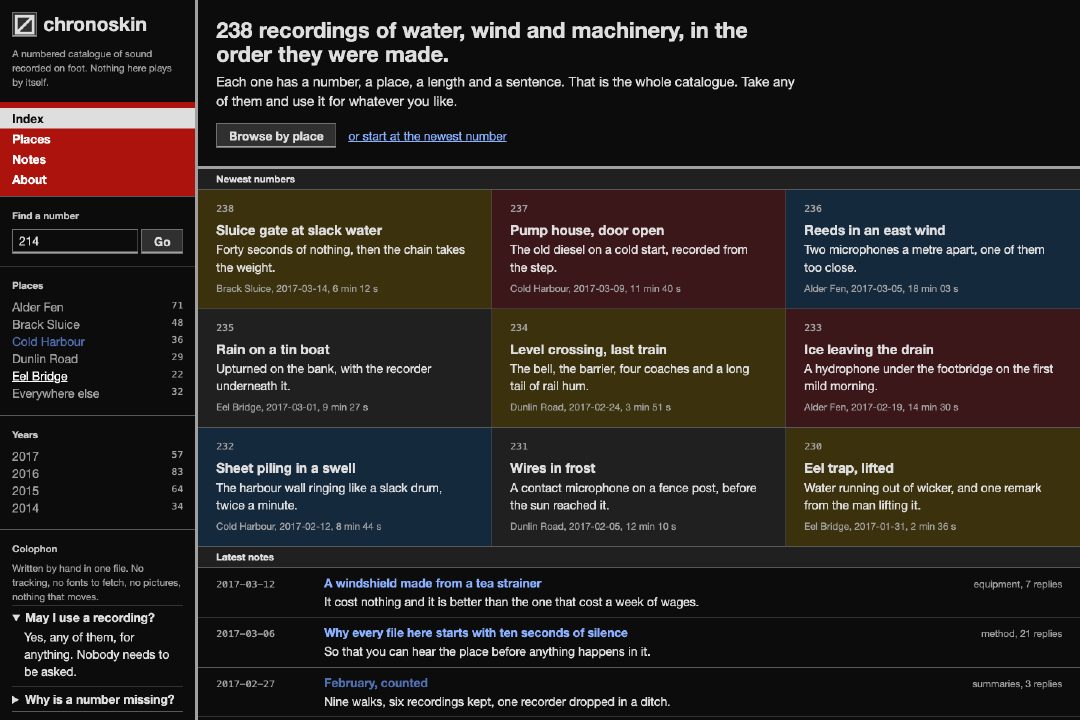Viewport: 1080px width, 720px height.
Task: Follow 'or start at the newest number' link
Action: pos(427,136)
